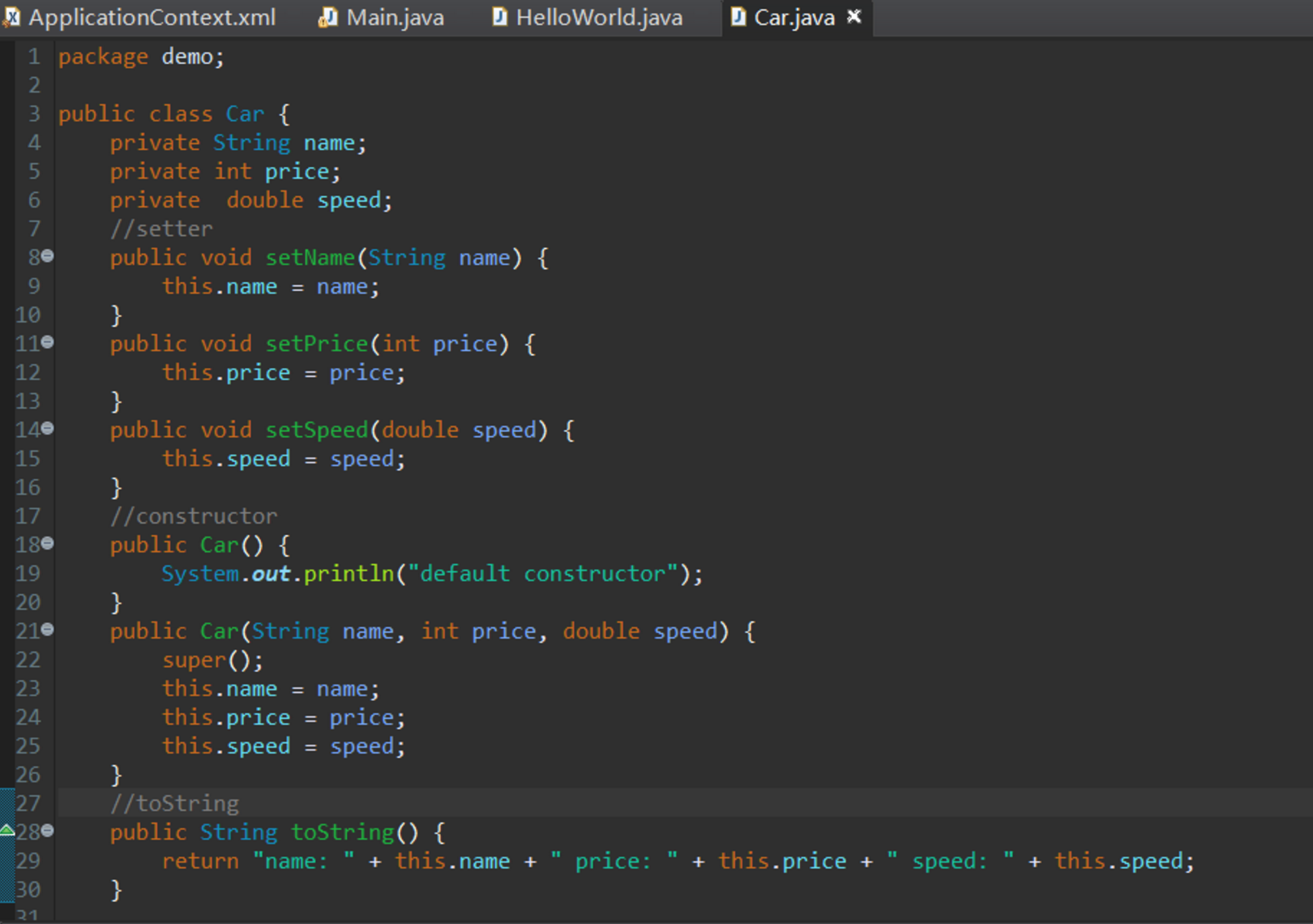Click the class name Car in class declaration
This screenshot has height=924, width=1313.
click(245, 114)
